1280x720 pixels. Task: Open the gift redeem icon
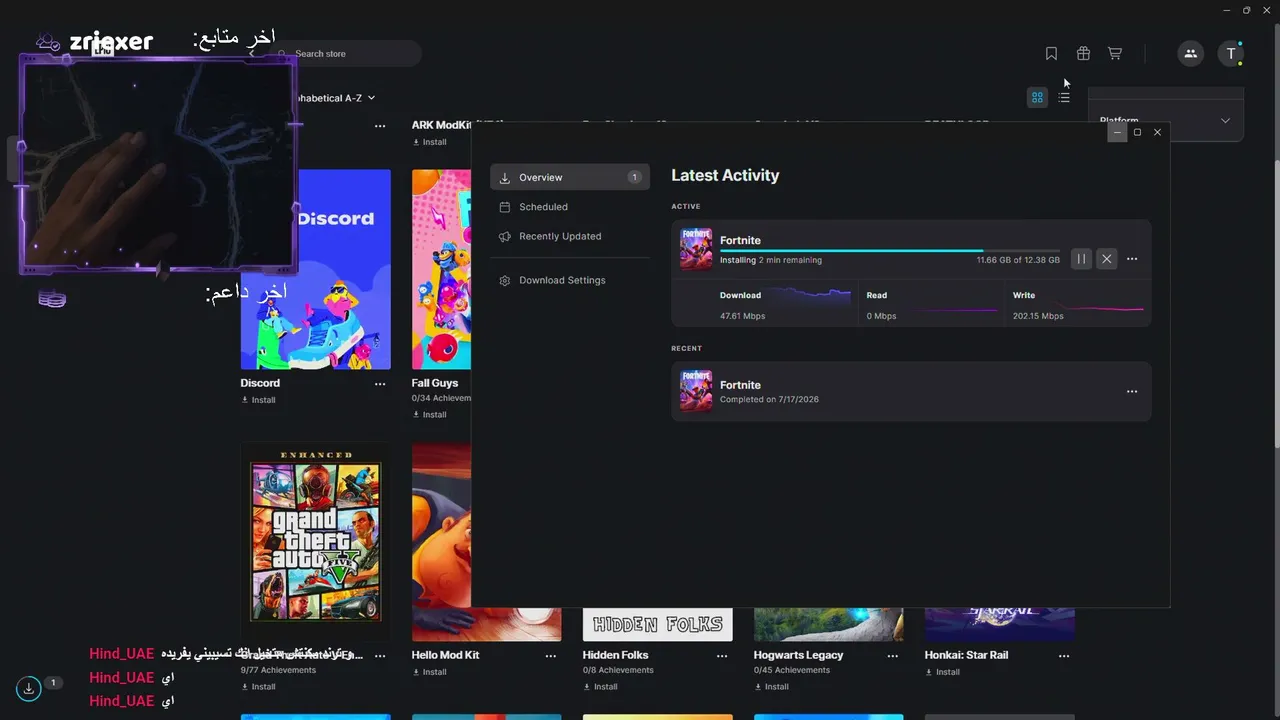[x=1083, y=54]
